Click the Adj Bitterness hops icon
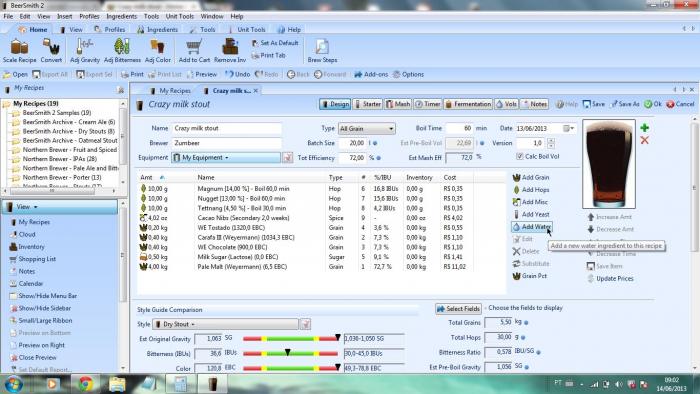700x394 pixels. pos(122,50)
